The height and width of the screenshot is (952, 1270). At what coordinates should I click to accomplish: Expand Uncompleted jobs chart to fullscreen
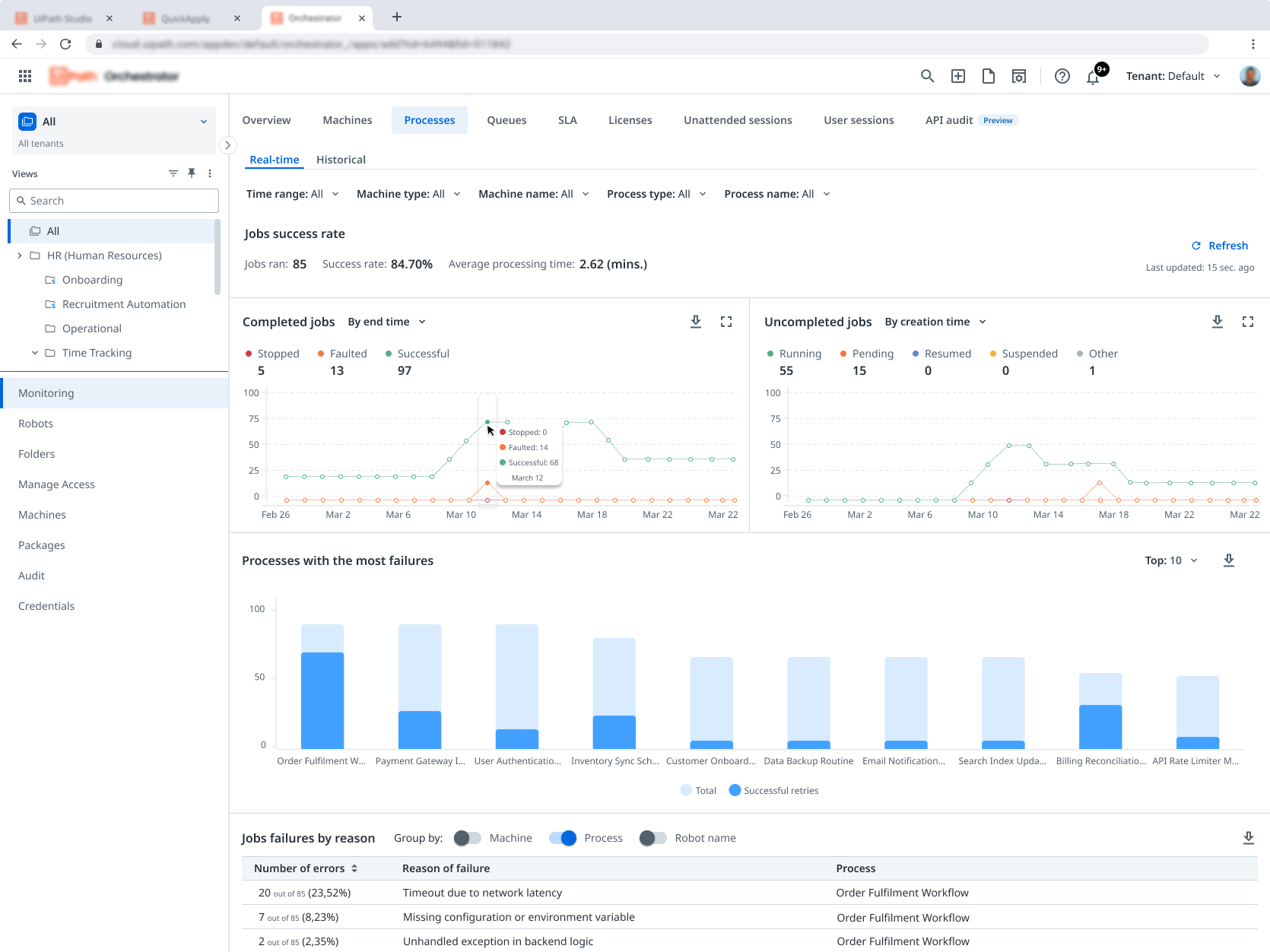1248,322
